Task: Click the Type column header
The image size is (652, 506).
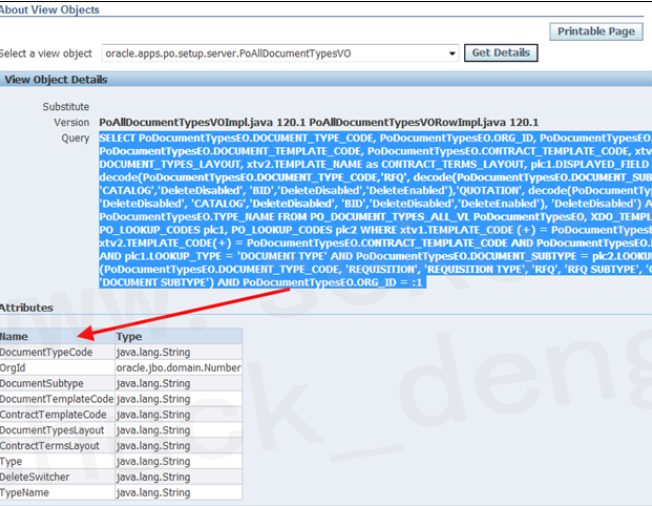Action: click(179, 336)
